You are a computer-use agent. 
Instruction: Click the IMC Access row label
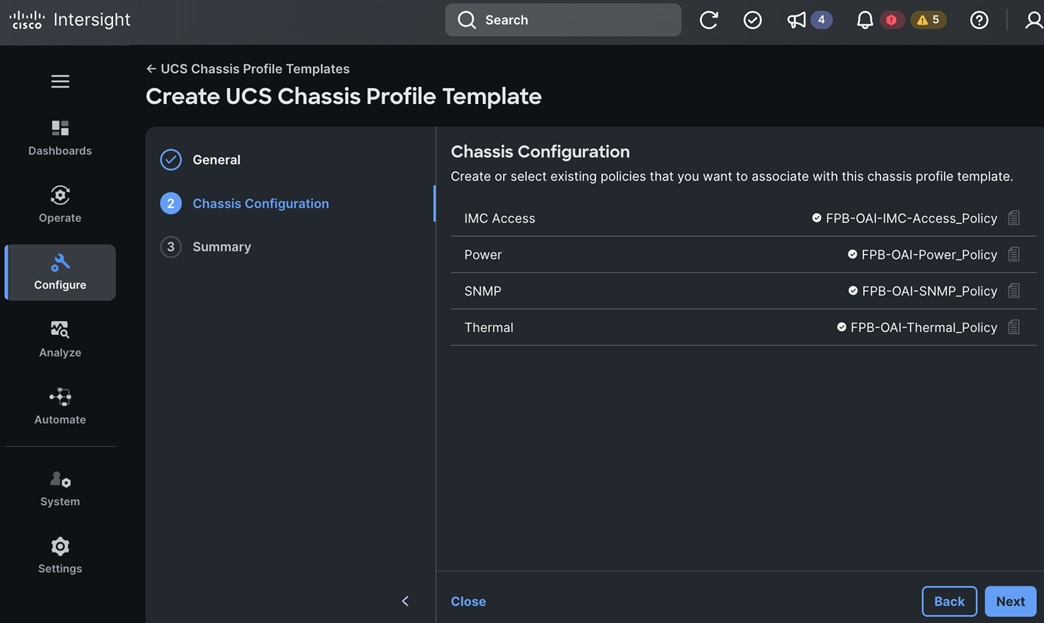click(499, 218)
